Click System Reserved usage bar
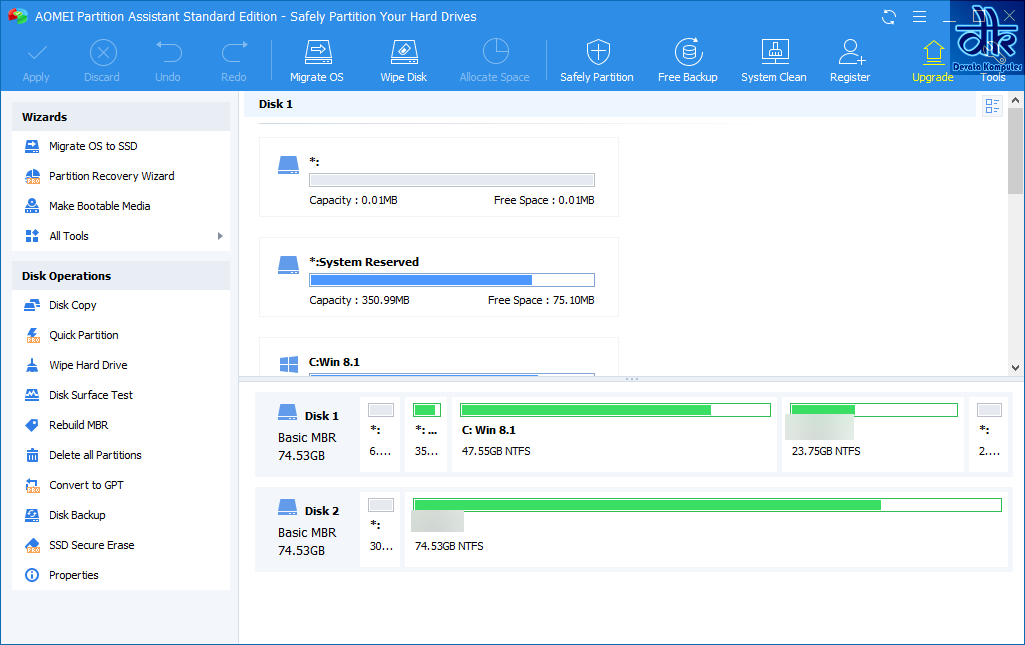 pos(452,280)
